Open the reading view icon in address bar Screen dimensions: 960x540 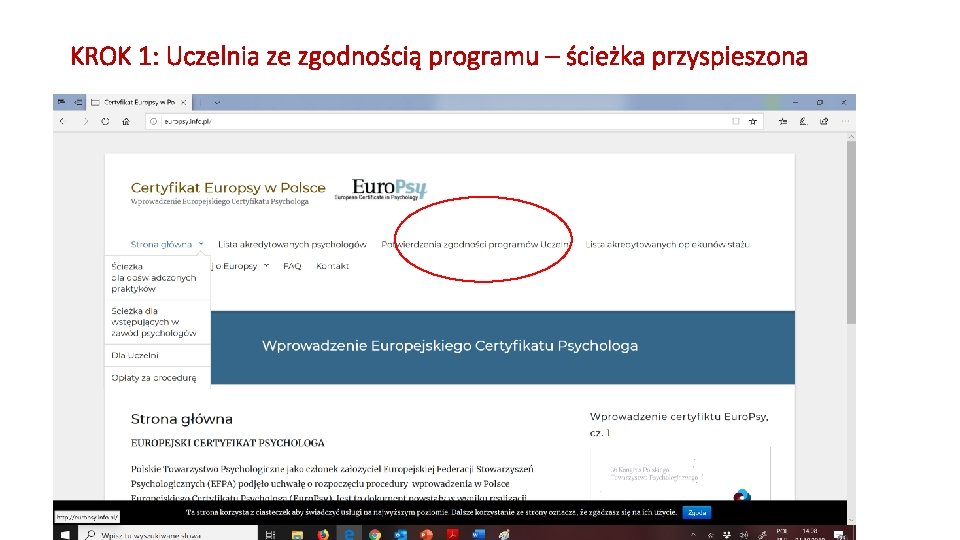point(736,121)
